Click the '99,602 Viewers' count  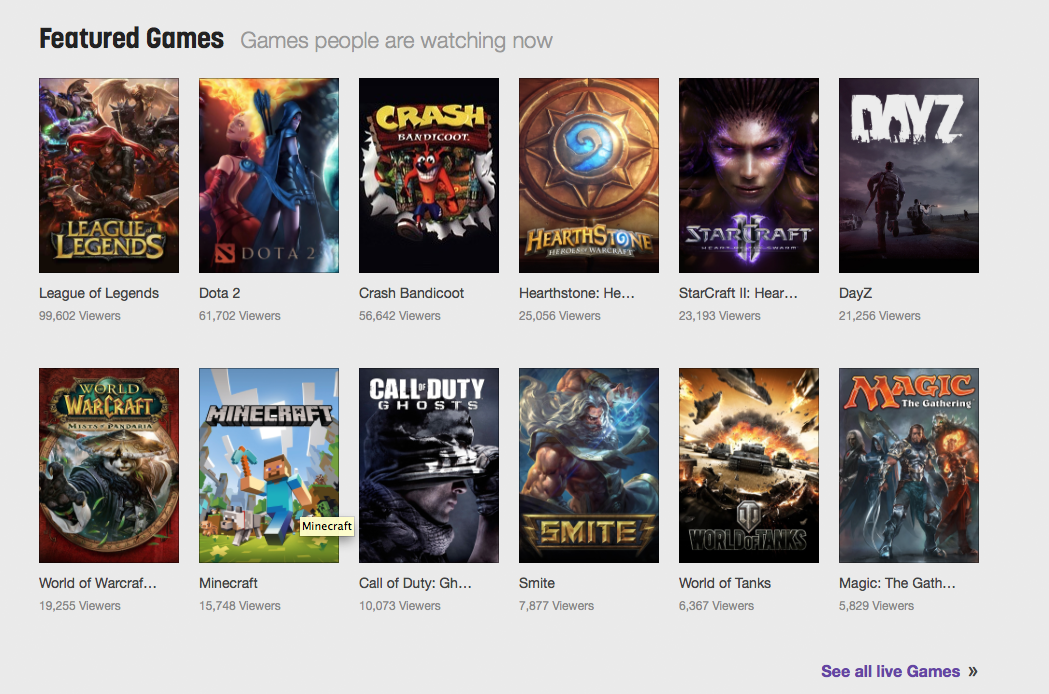80,316
